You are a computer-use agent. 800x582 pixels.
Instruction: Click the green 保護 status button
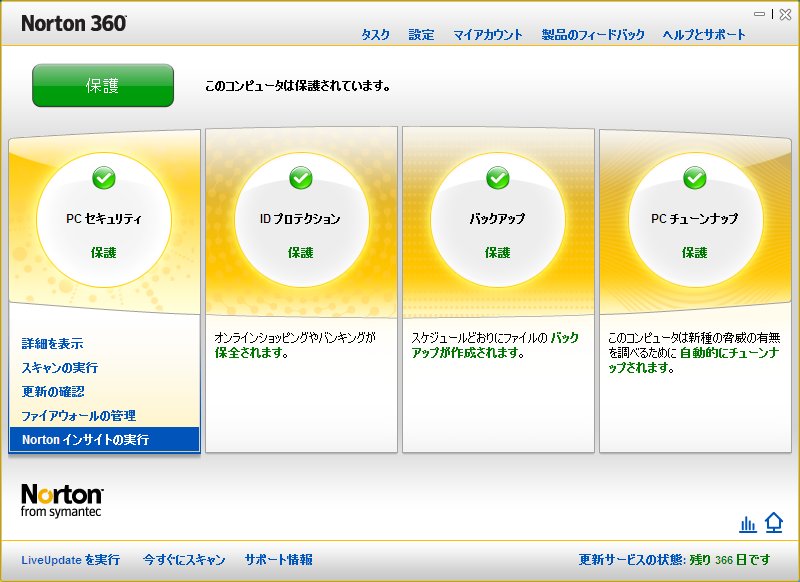103,85
